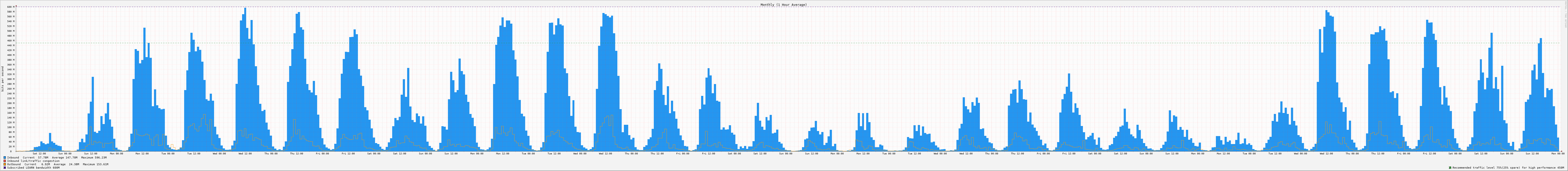This screenshot has width=1568, height=171.
Task: Click the red congestion legend swatch
Action: pos(5,161)
